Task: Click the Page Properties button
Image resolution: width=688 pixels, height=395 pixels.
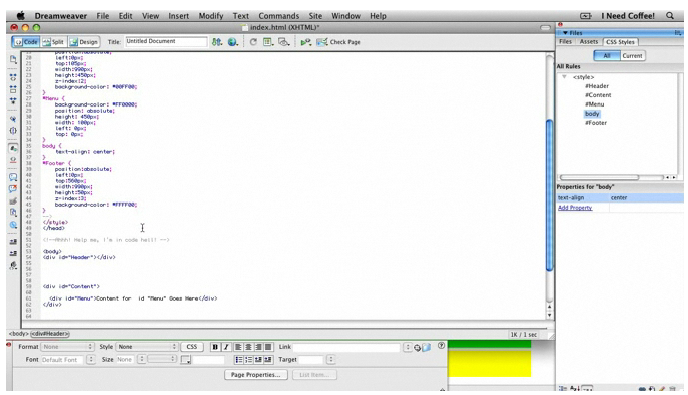Action: 256,375
